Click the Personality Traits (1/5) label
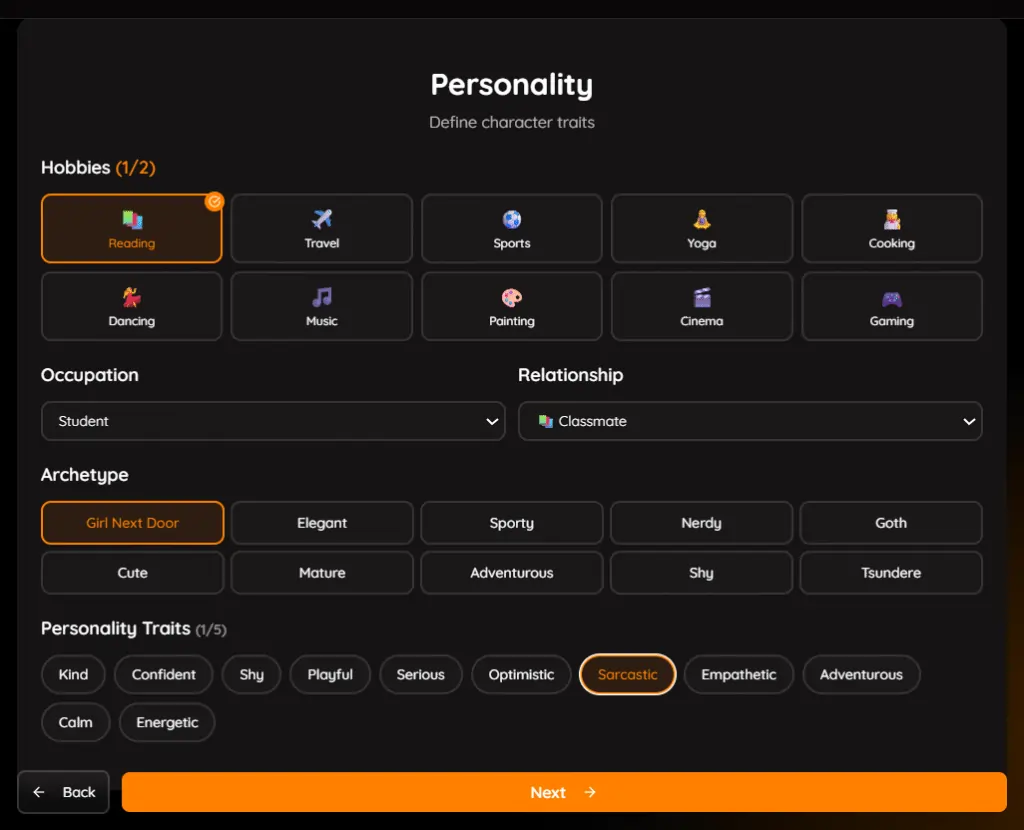The height and width of the screenshot is (830, 1024). click(x=133, y=628)
